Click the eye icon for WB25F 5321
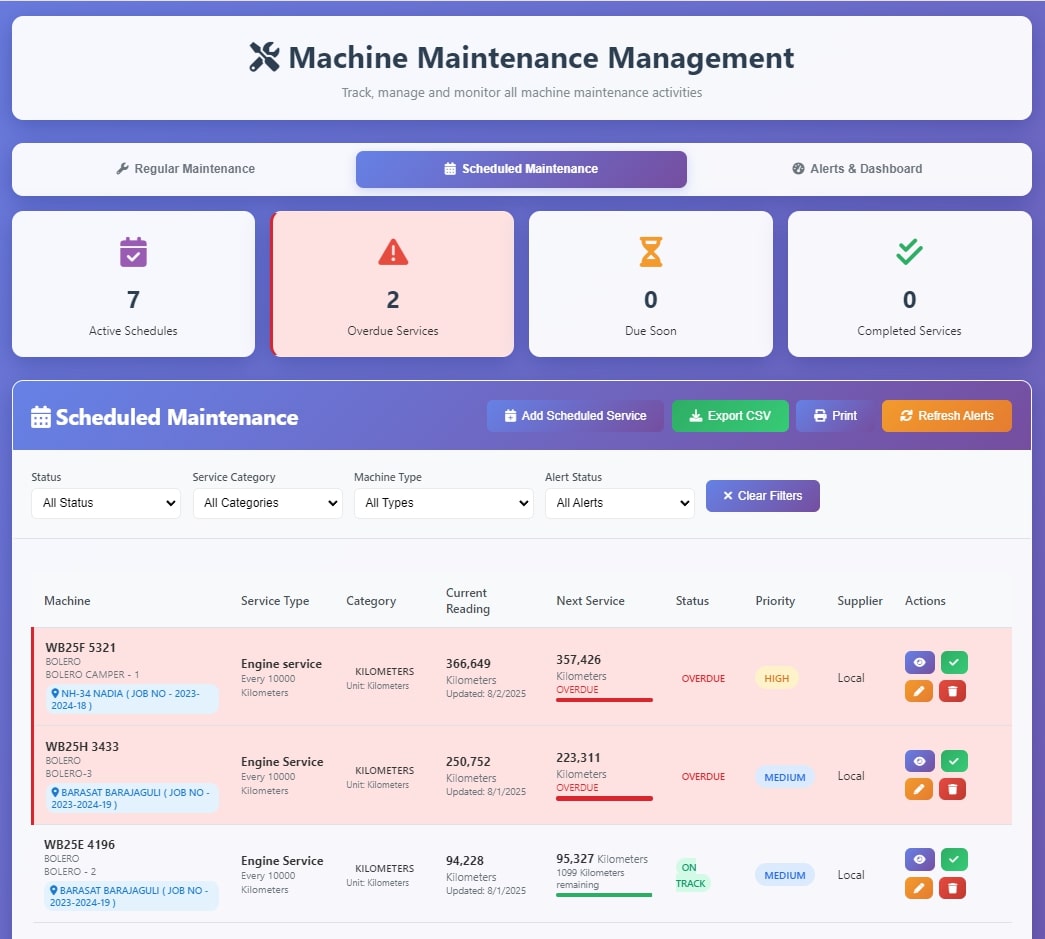 (x=918, y=662)
